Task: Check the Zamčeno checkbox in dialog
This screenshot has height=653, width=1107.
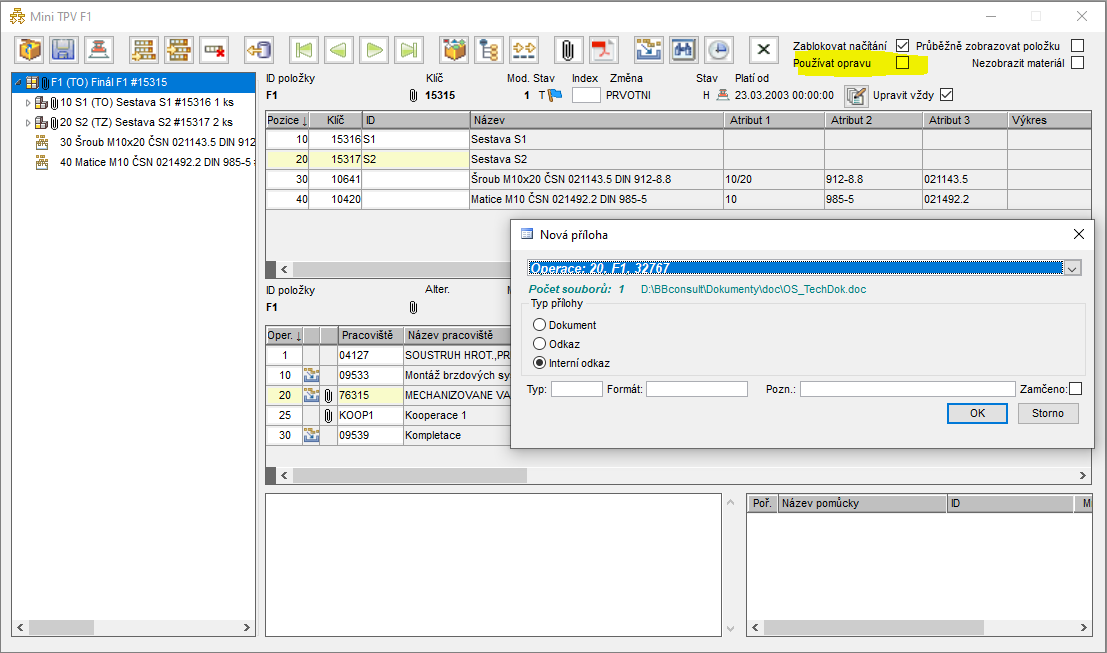Action: [x=1075, y=389]
